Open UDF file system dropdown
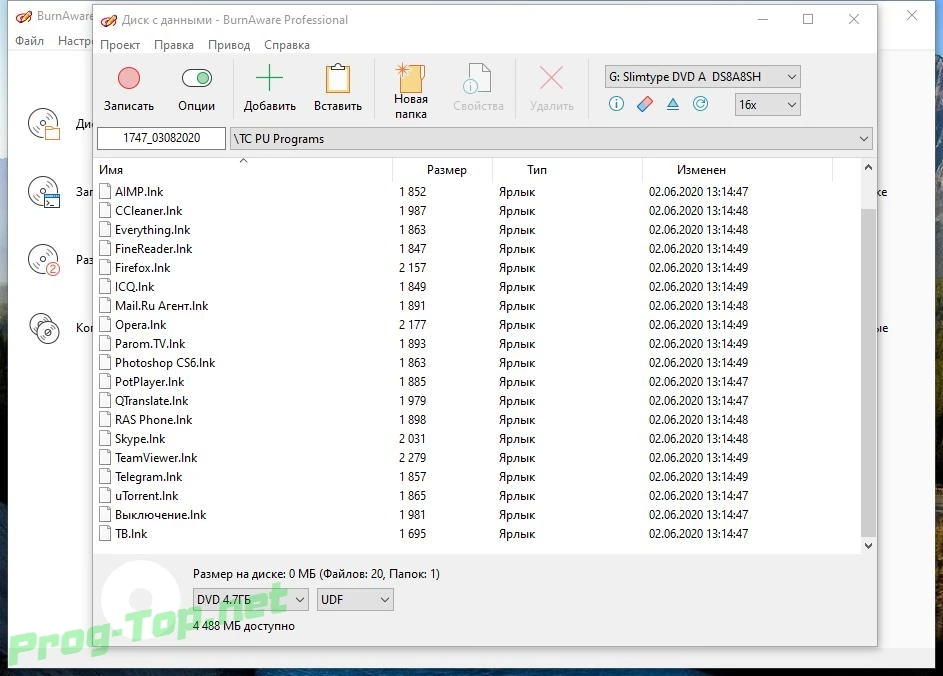This screenshot has width=943, height=676. (355, 600)
